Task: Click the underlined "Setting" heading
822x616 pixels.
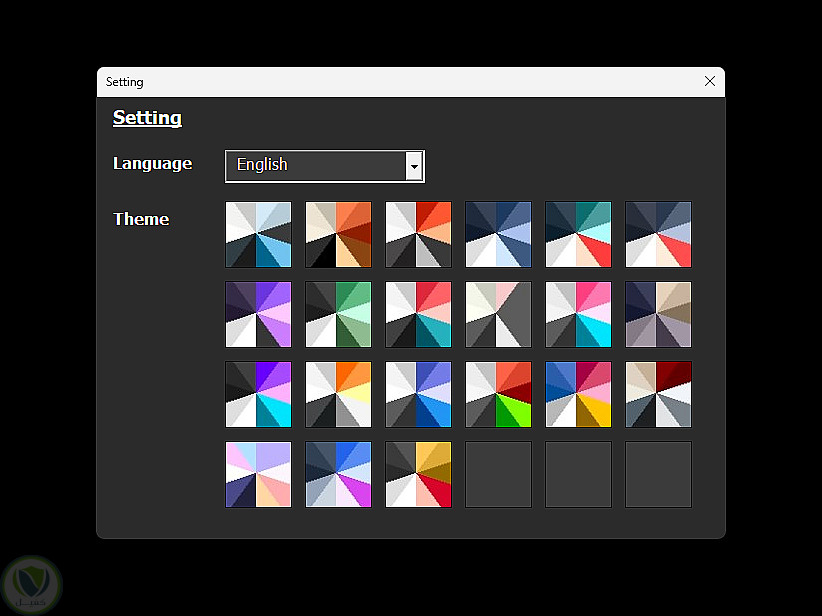Action: (x=147, y=117)
